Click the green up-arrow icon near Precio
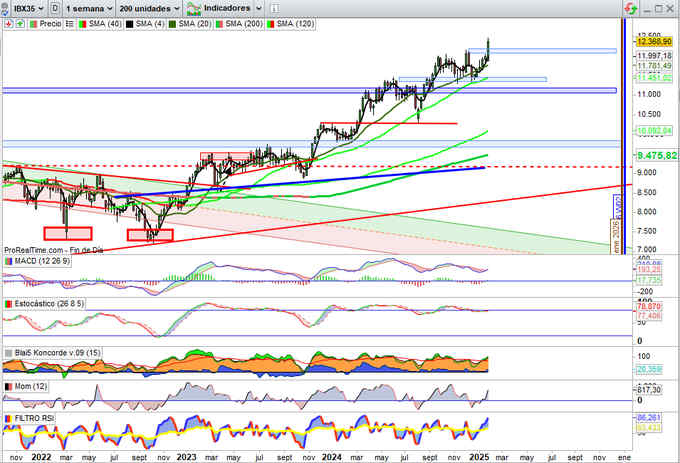Screen dimensions: 680x463 coord(20,21)
